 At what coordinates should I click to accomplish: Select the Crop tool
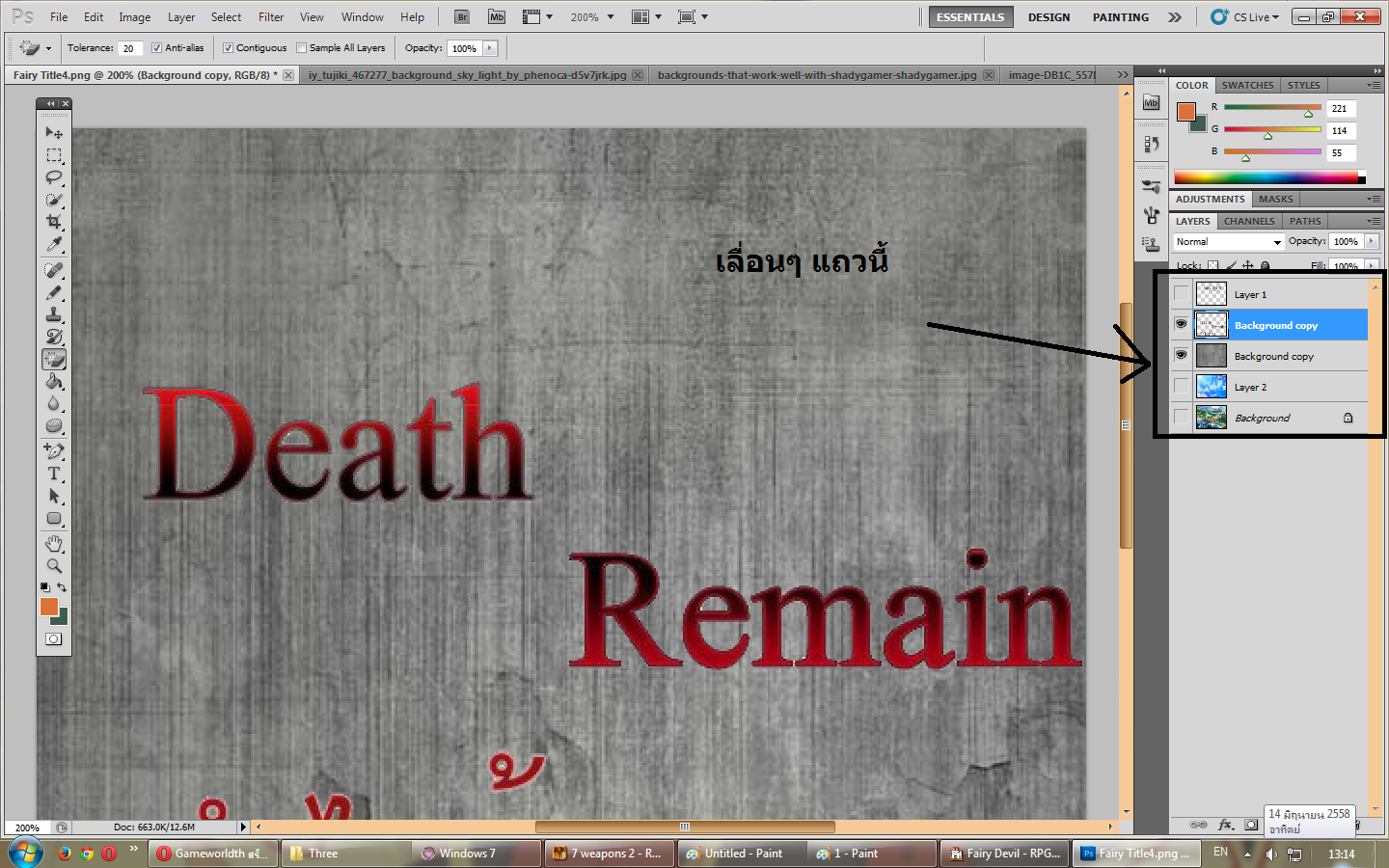[54, 222]
